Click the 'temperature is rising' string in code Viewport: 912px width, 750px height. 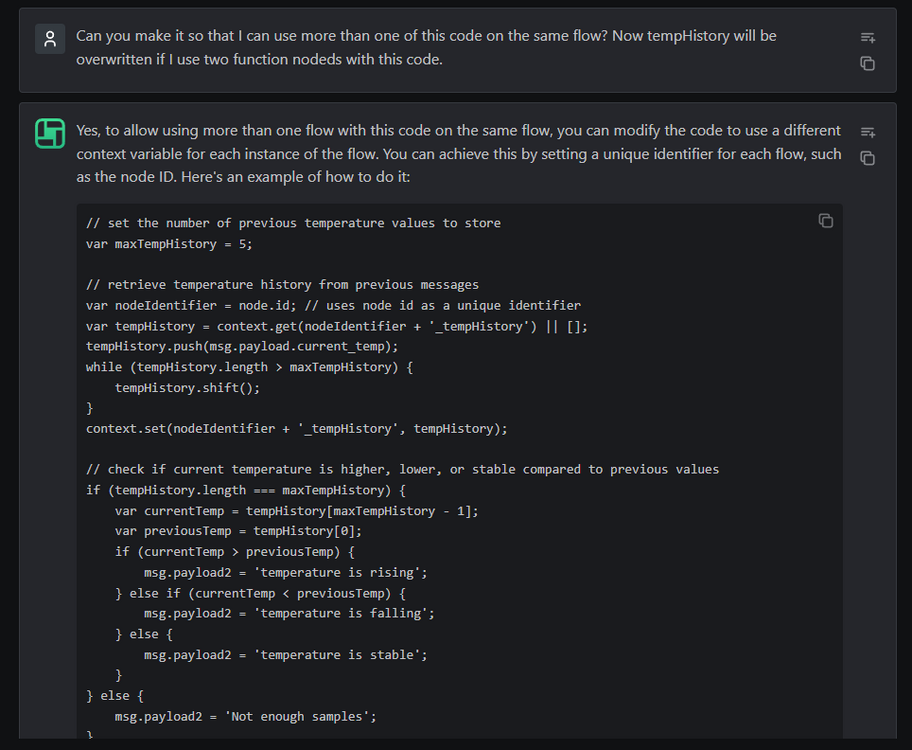pyautogui.click(x=341, y=572)
